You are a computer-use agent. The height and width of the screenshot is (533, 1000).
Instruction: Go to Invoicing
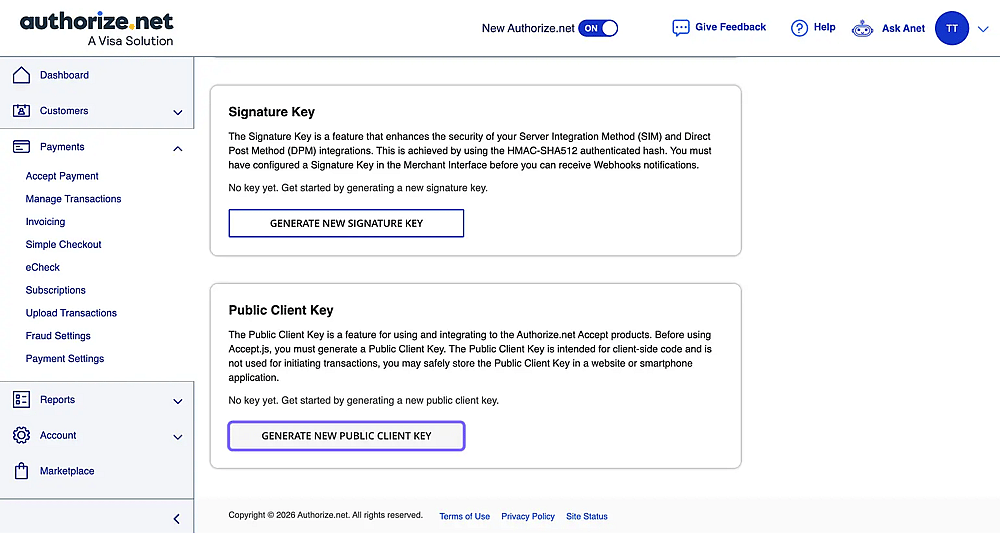(45, 222)
